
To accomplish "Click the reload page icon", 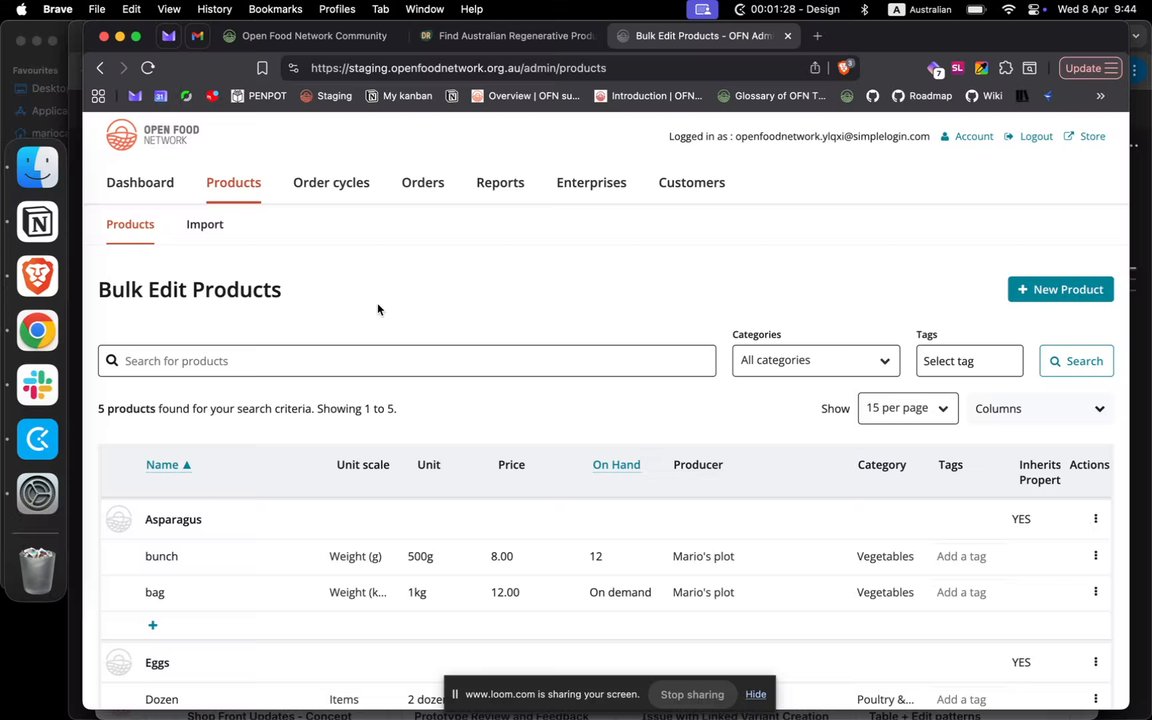I will coord(148,68).
